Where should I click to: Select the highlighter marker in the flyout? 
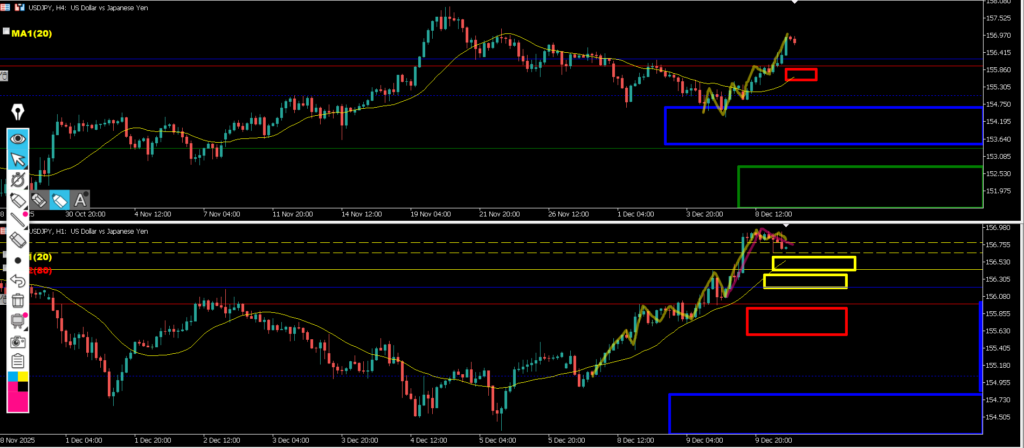(60, 200)
